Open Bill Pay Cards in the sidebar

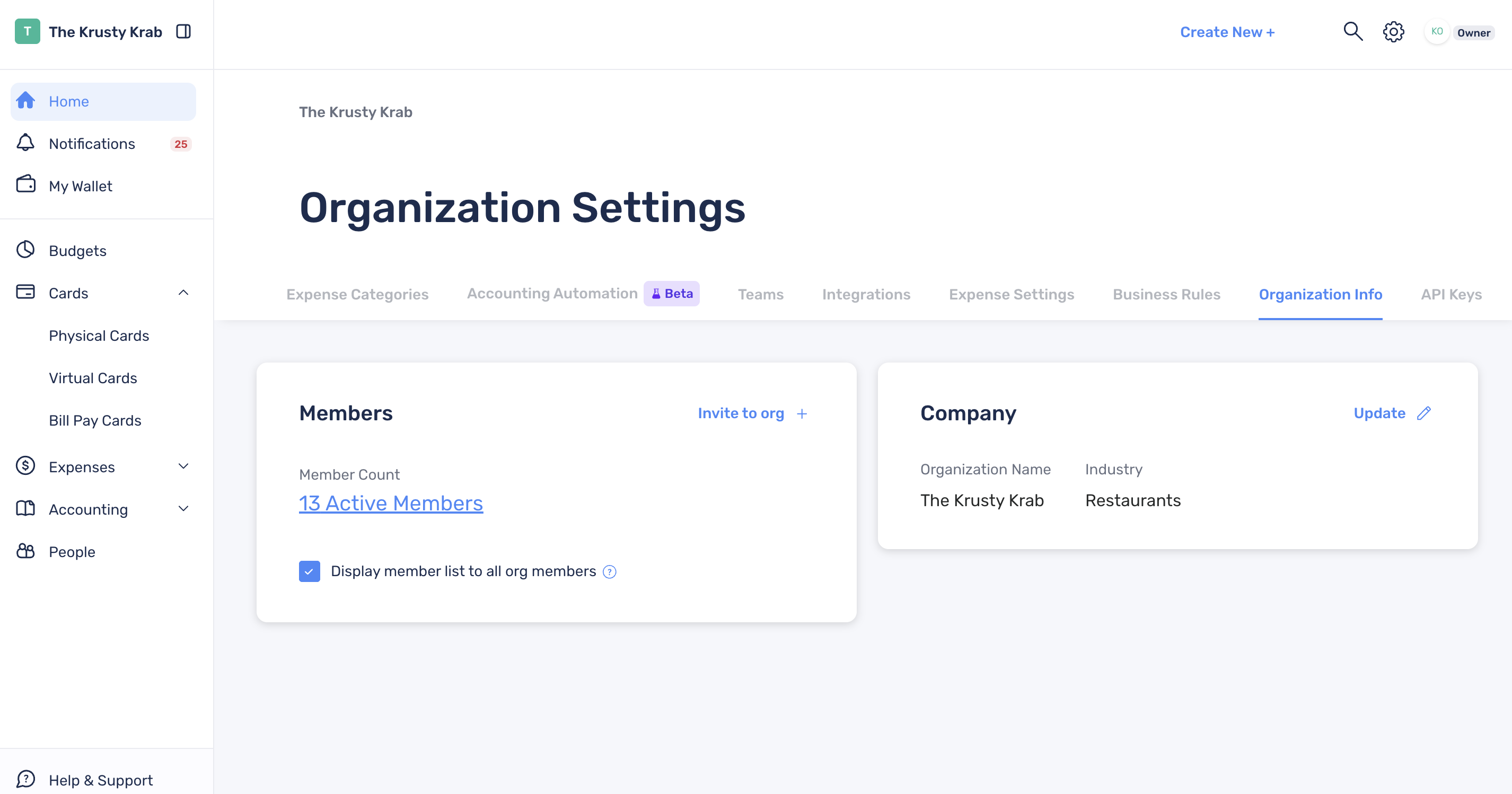tap(95, 420)
